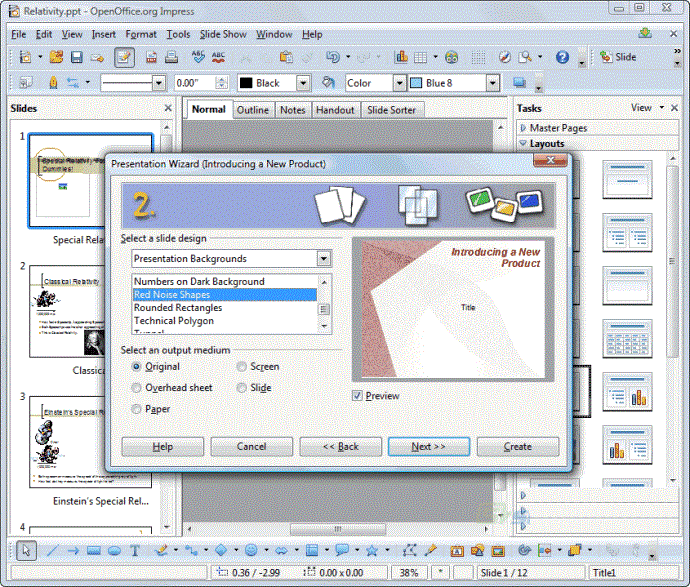690x587 pixels.
Task: Select the Screen output medium
Action: point(242,367)
